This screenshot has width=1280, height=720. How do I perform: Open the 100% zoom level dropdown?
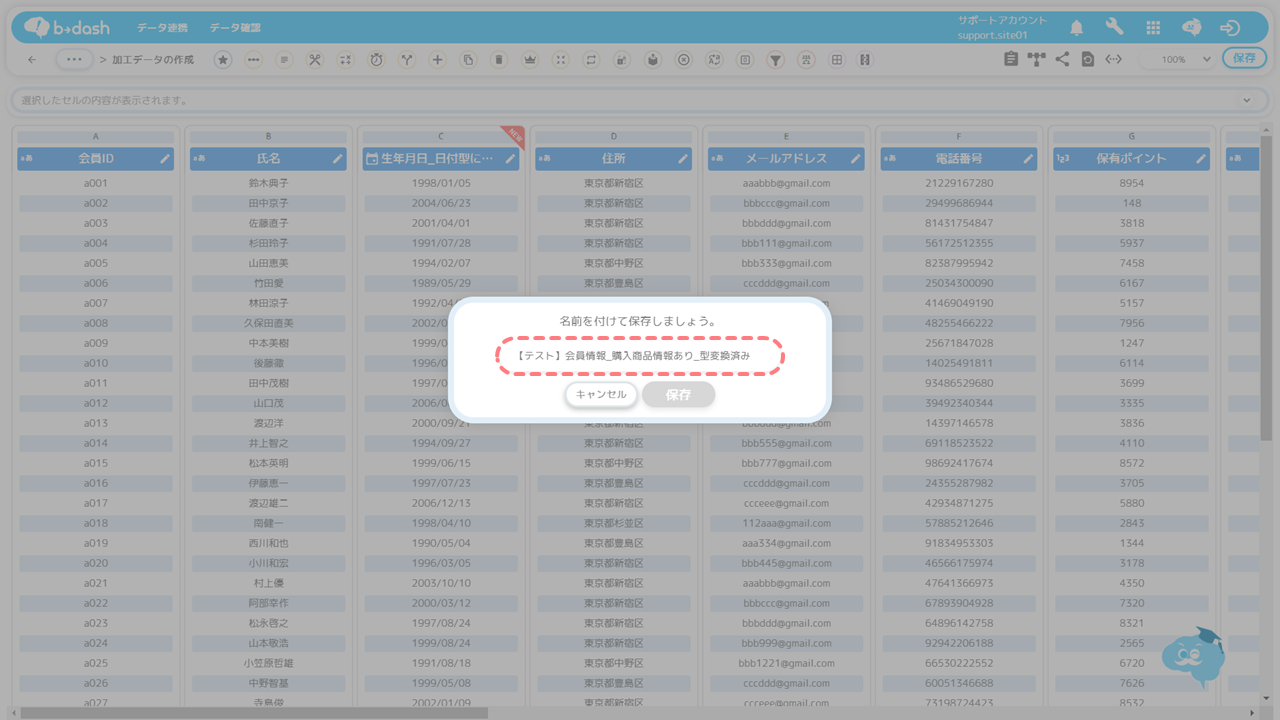[1180, 60]
